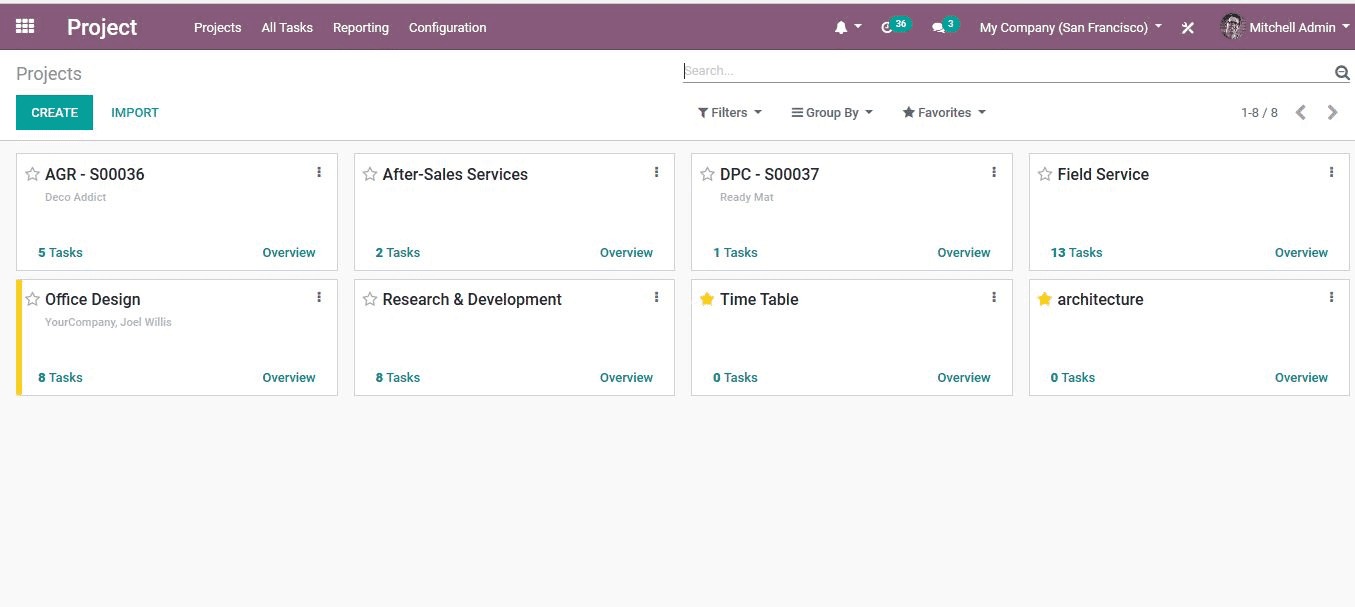This screenshot has height=607, width=1355.
Task: Toggle favorite star on Research & Development
Action: click(370, 299)
